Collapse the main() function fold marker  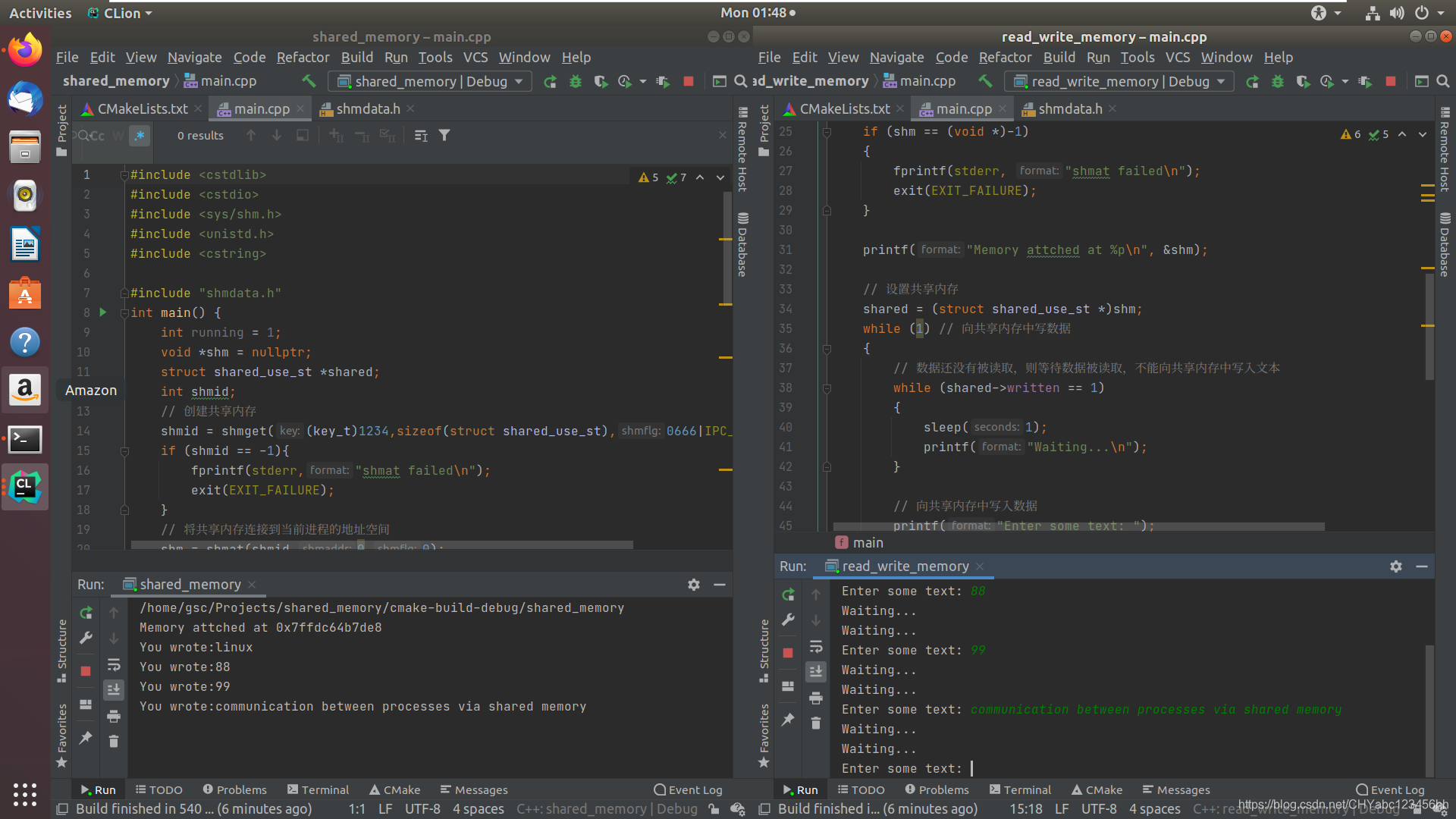point(124,313)
